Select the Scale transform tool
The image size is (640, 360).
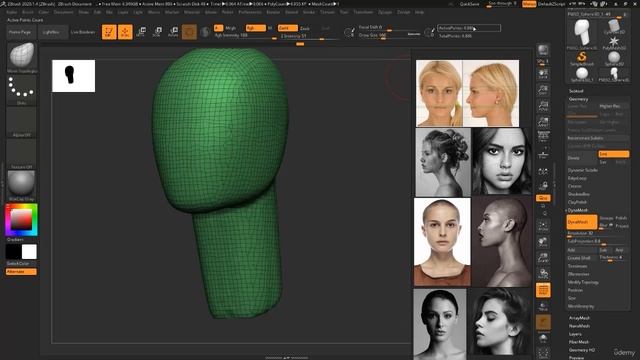[x=157, y=32]
